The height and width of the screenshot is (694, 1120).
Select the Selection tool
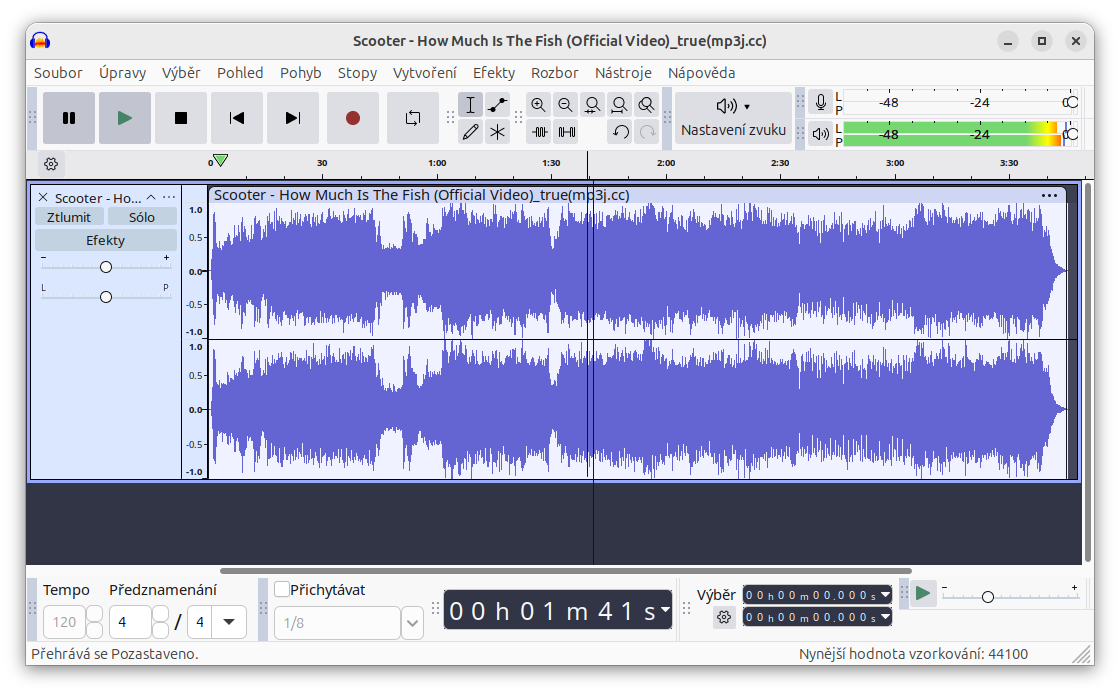(x=471, y=104)
